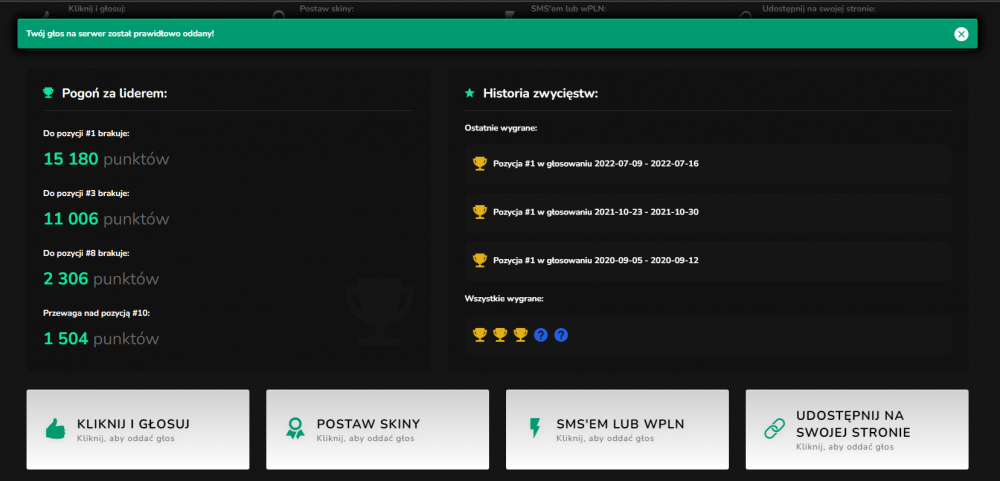Click the 11 006 punktów value

tap(107, 219)
